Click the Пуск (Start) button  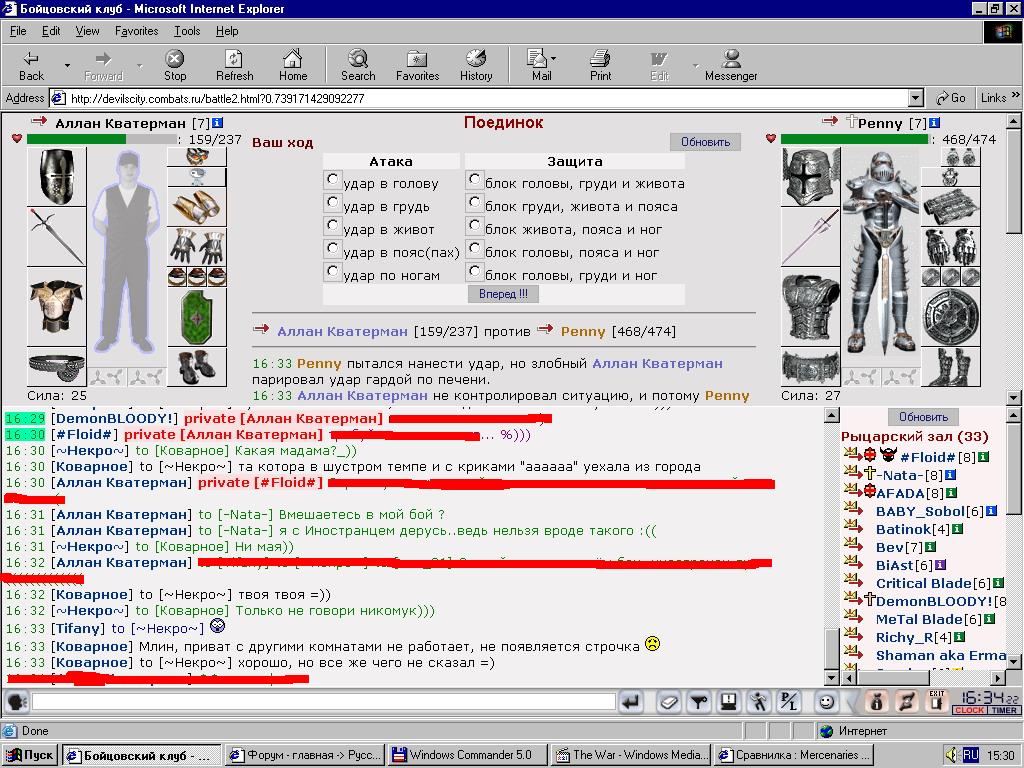pos(30,755)
